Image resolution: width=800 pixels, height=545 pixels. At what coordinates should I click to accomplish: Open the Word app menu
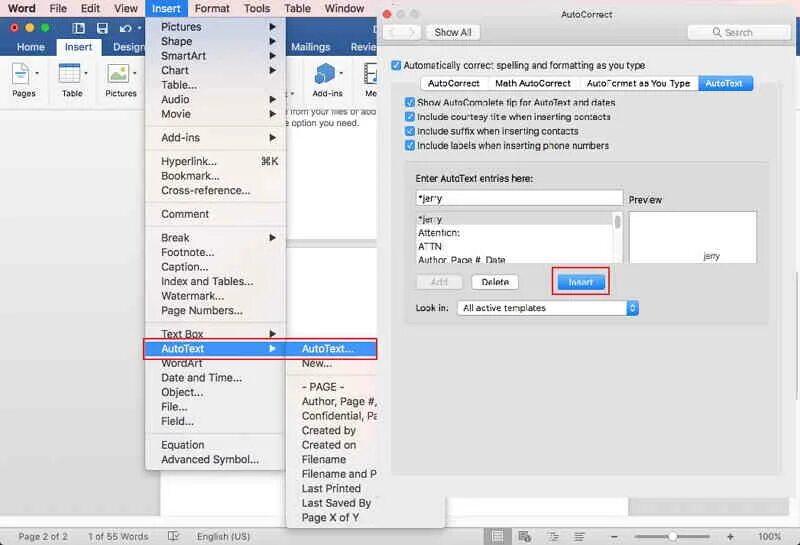pos(21,8)
